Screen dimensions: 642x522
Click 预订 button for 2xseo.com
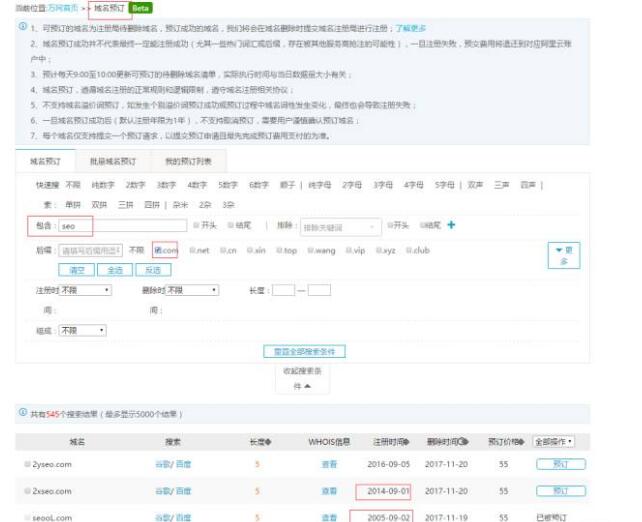[x=561, y=490]
